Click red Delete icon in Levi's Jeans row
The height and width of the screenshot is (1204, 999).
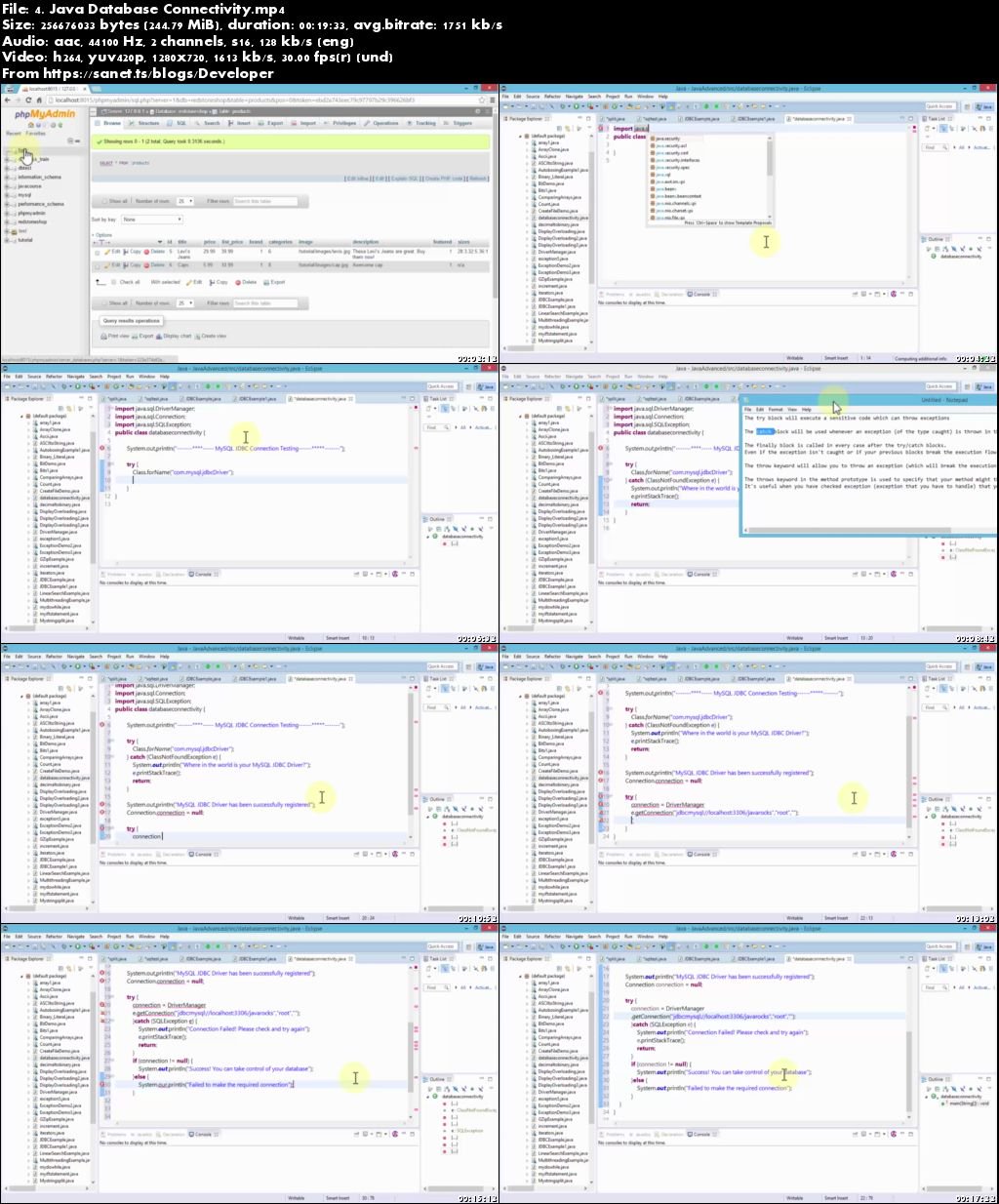click(146, 252)
